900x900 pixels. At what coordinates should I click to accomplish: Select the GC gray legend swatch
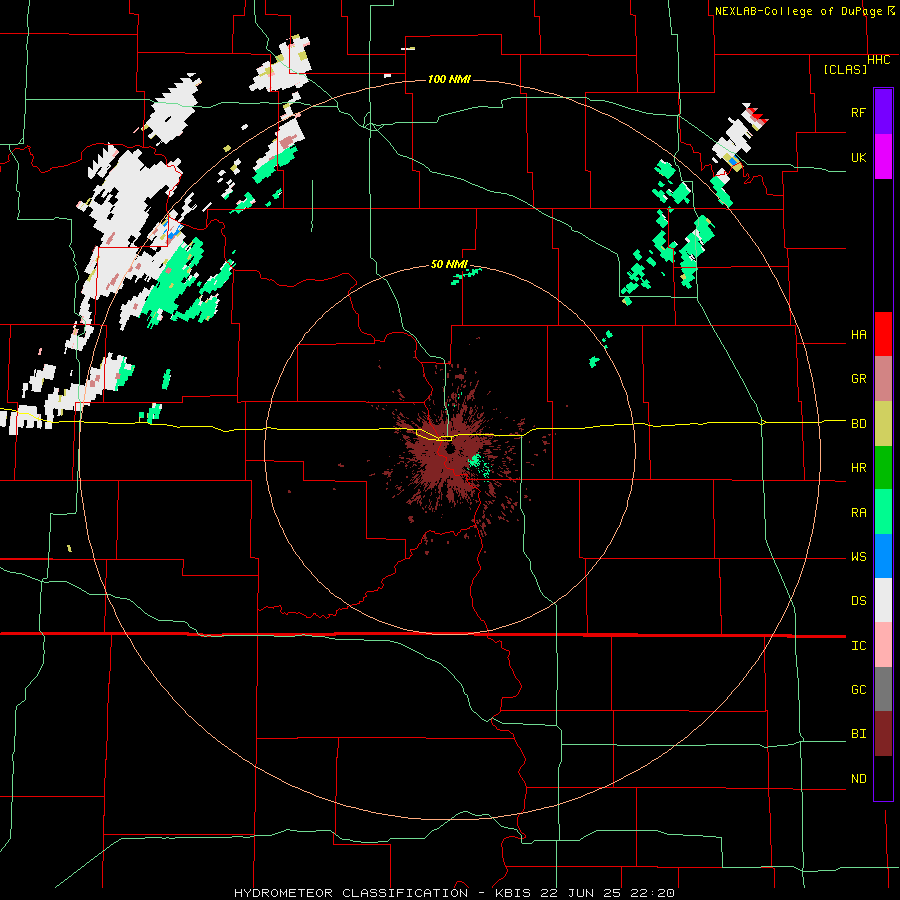click(883, 689)
